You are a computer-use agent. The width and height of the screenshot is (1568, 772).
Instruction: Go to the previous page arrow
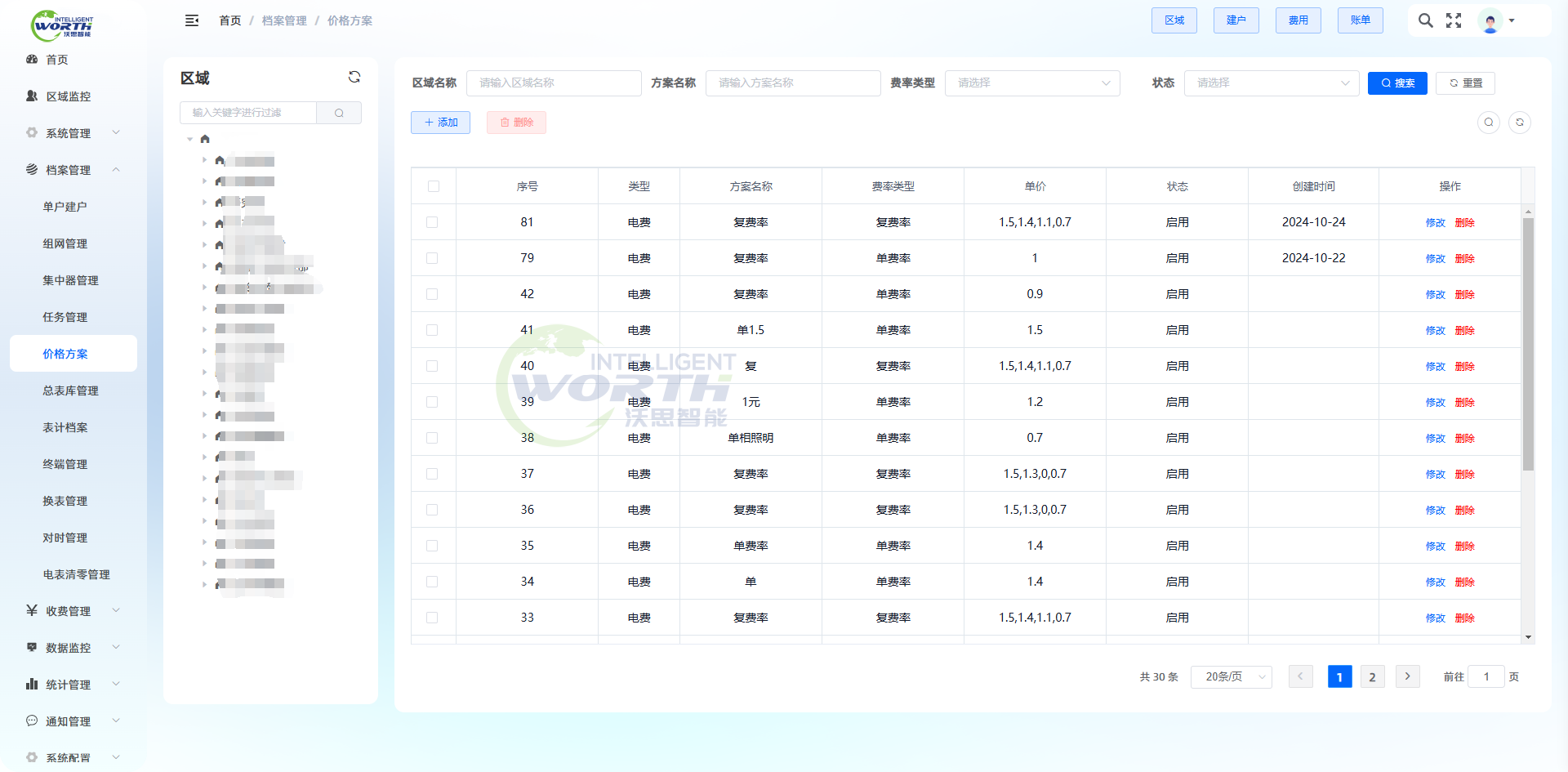[x=1300, y=676]
